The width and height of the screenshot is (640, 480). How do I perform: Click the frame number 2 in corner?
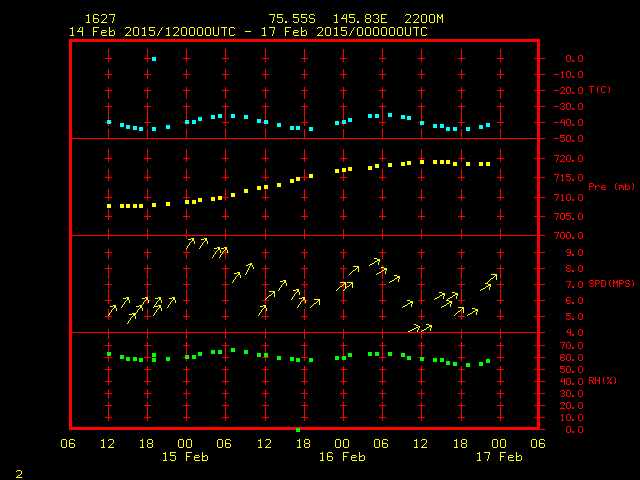pyautogui.click(x=18, y=471)
